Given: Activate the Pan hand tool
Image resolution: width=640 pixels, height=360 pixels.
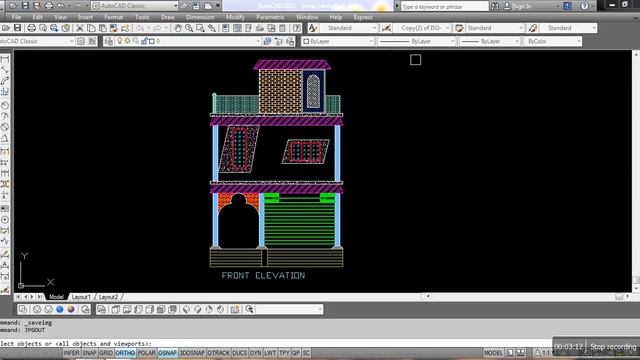Looking at the screenshot, I should (x=178, y=28).
